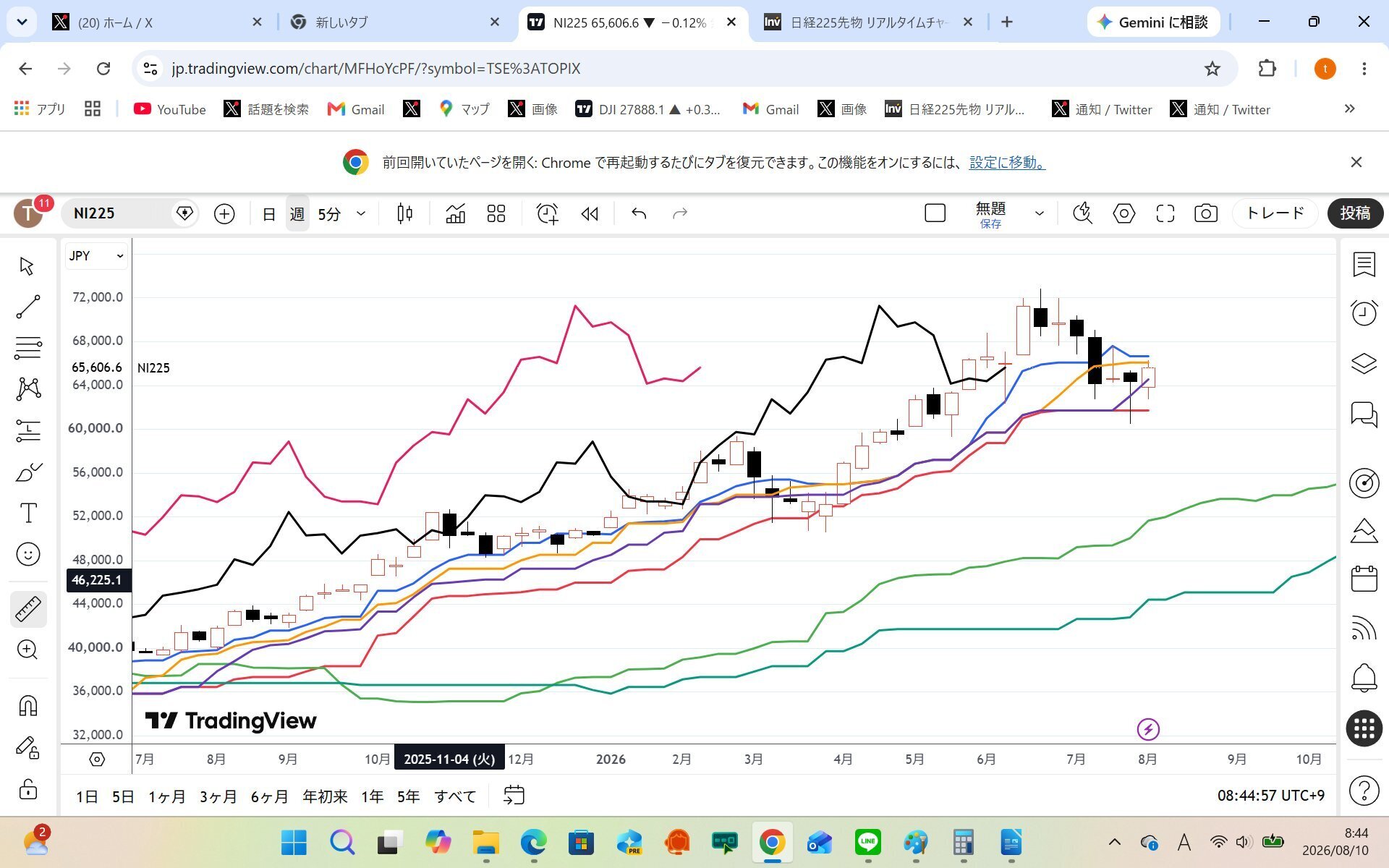This screenshot has height=868, width=1389.
Task: Expand the 5分 interval dropdown arrow
Action: [361, 213]
